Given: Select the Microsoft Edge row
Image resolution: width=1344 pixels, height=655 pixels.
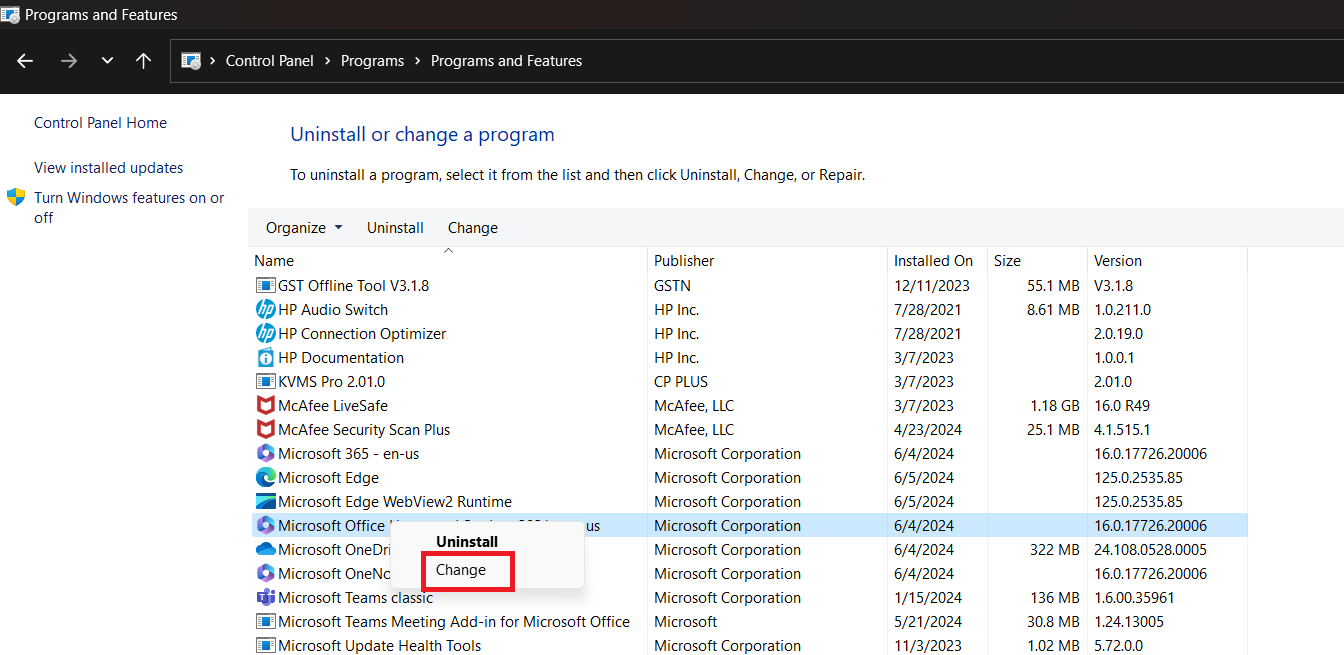Looking at the screenshot, I should [750, 478].
